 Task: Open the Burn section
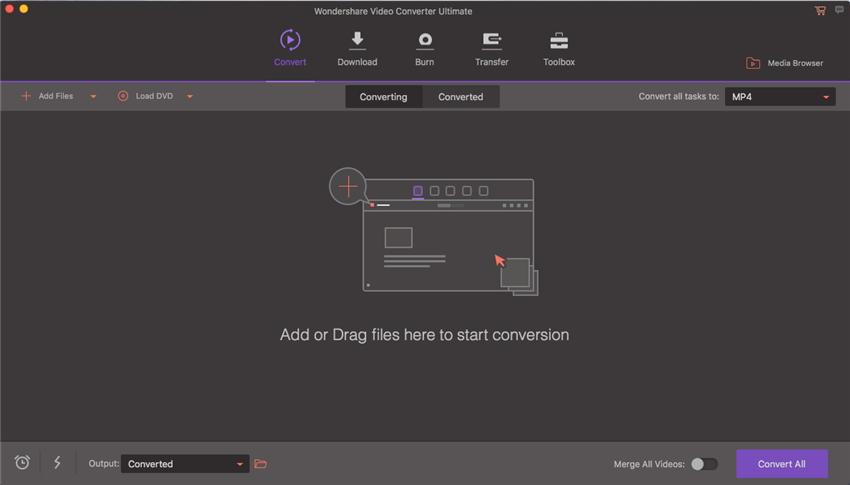[x=424, y=48]
